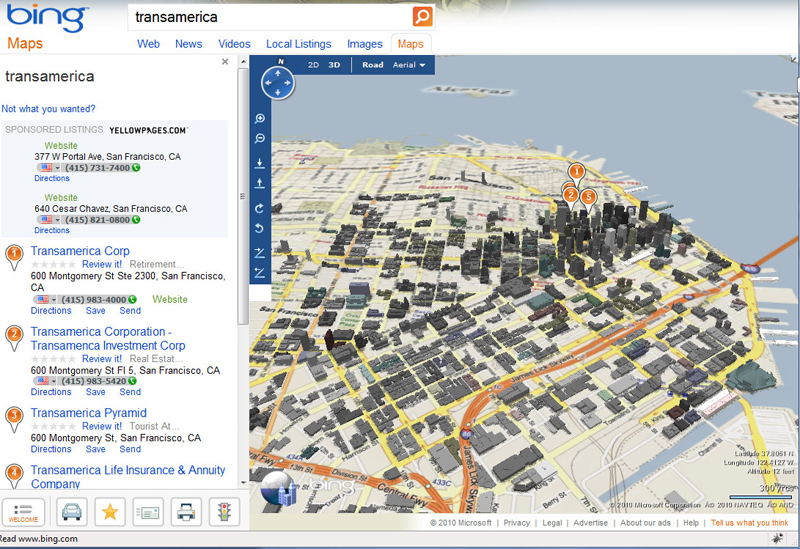The height and width of the screenshot is (549, 800).
Task: Show traffic with the traffic light icon
Action: (x=224, y=512)
